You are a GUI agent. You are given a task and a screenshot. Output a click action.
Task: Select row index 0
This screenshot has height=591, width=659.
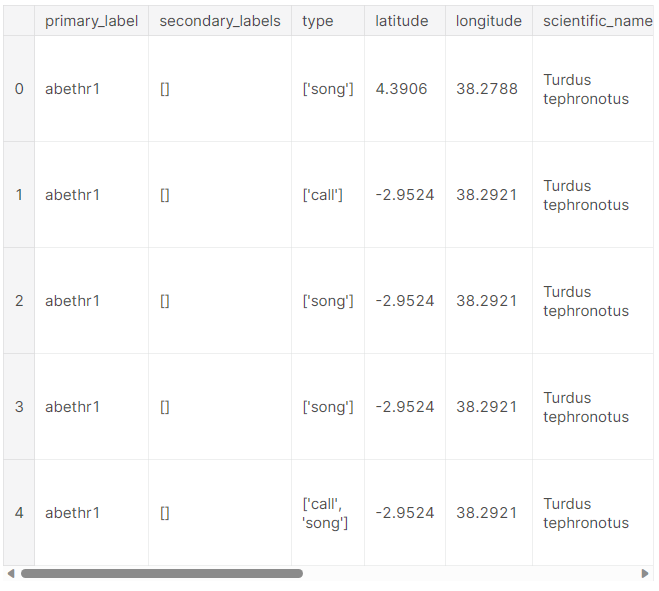pyautogui.click(x=19, y=89)
